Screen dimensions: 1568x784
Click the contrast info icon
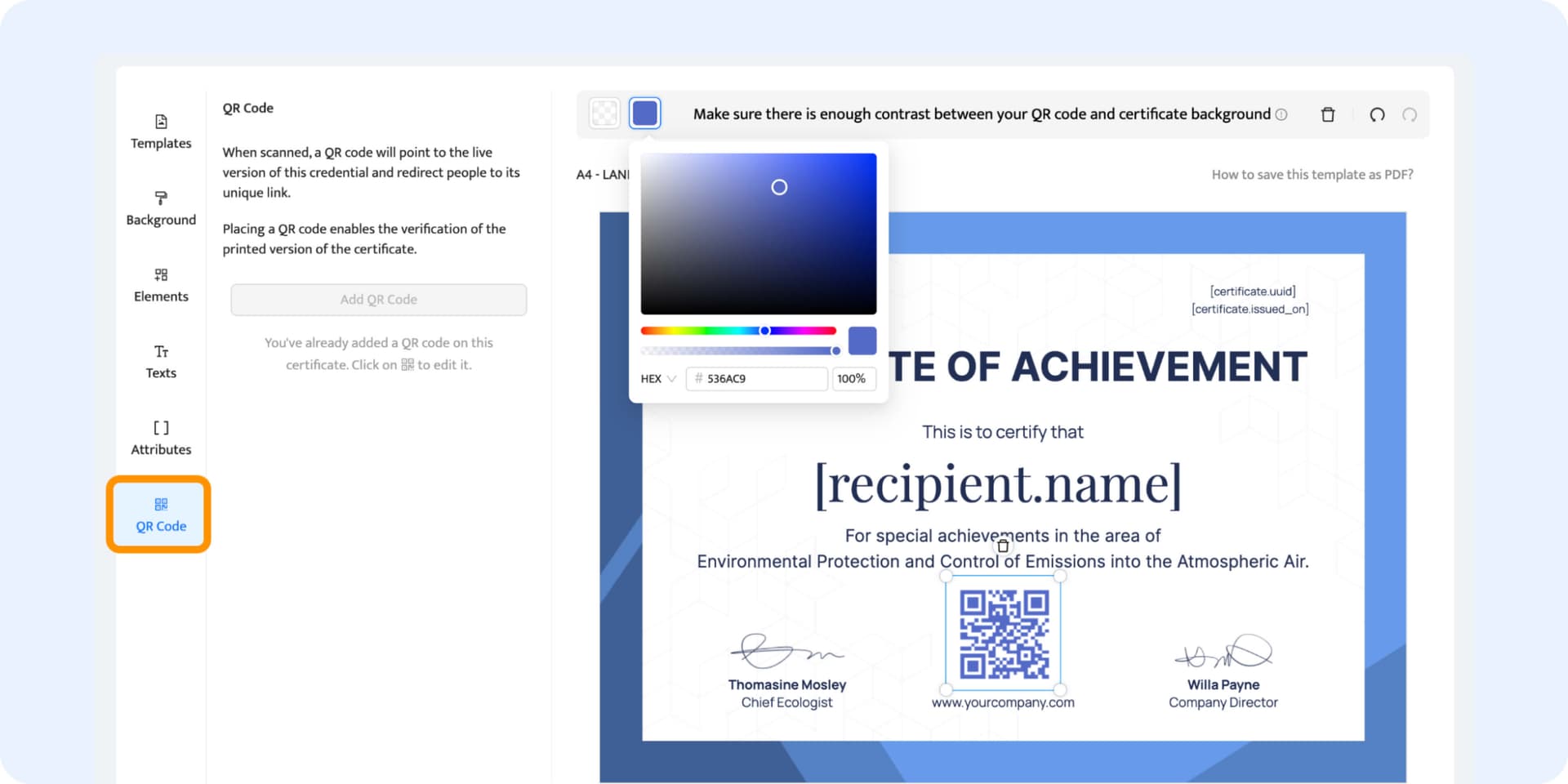tap(1281, 114)
